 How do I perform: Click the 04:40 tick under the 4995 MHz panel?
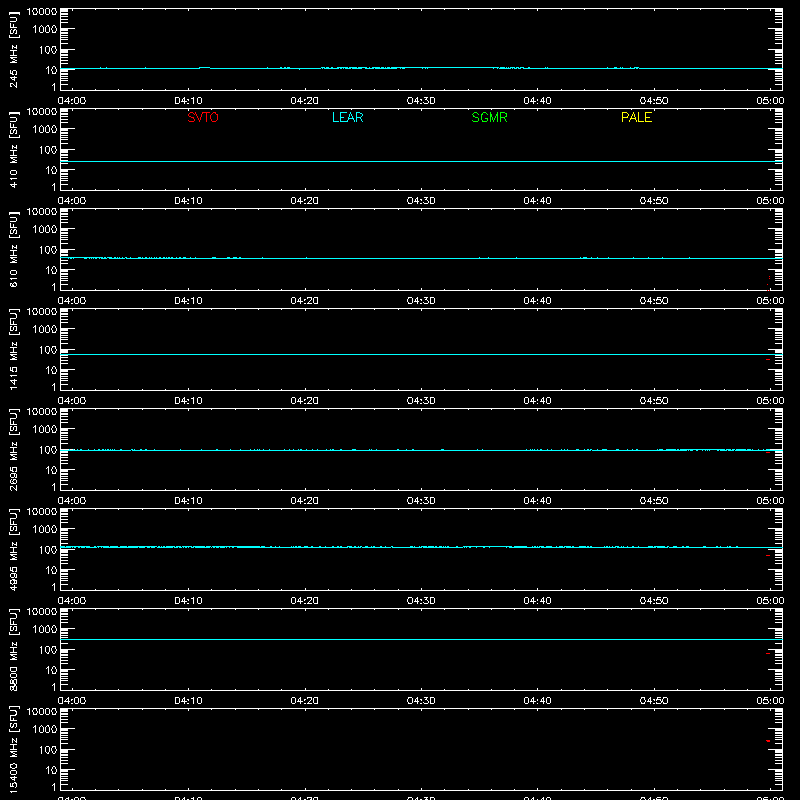pyautogui.click(x=537, y=601)
